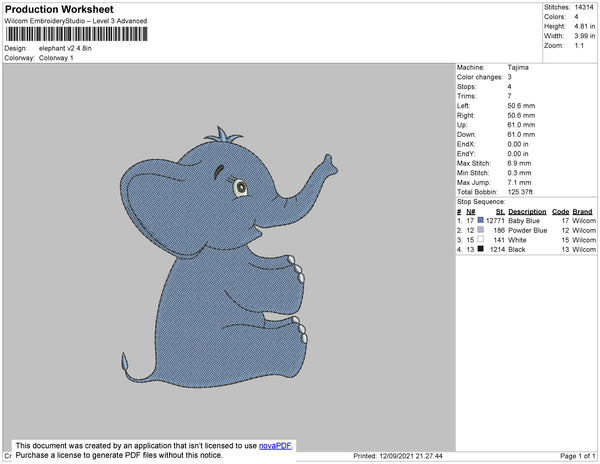Click the St. column header
The image size is (600, 464).
pyautogui.click(x=501, y=212)
